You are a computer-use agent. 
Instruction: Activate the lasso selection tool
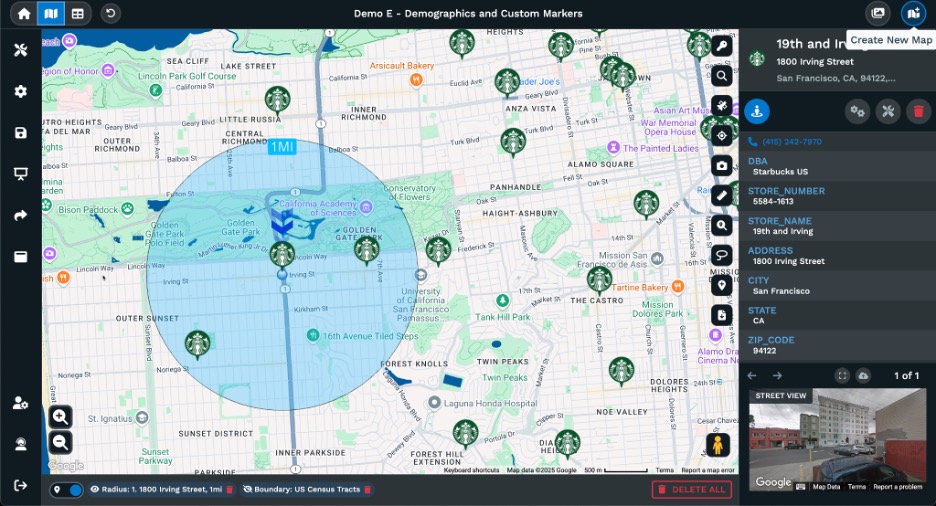point(721,255)
